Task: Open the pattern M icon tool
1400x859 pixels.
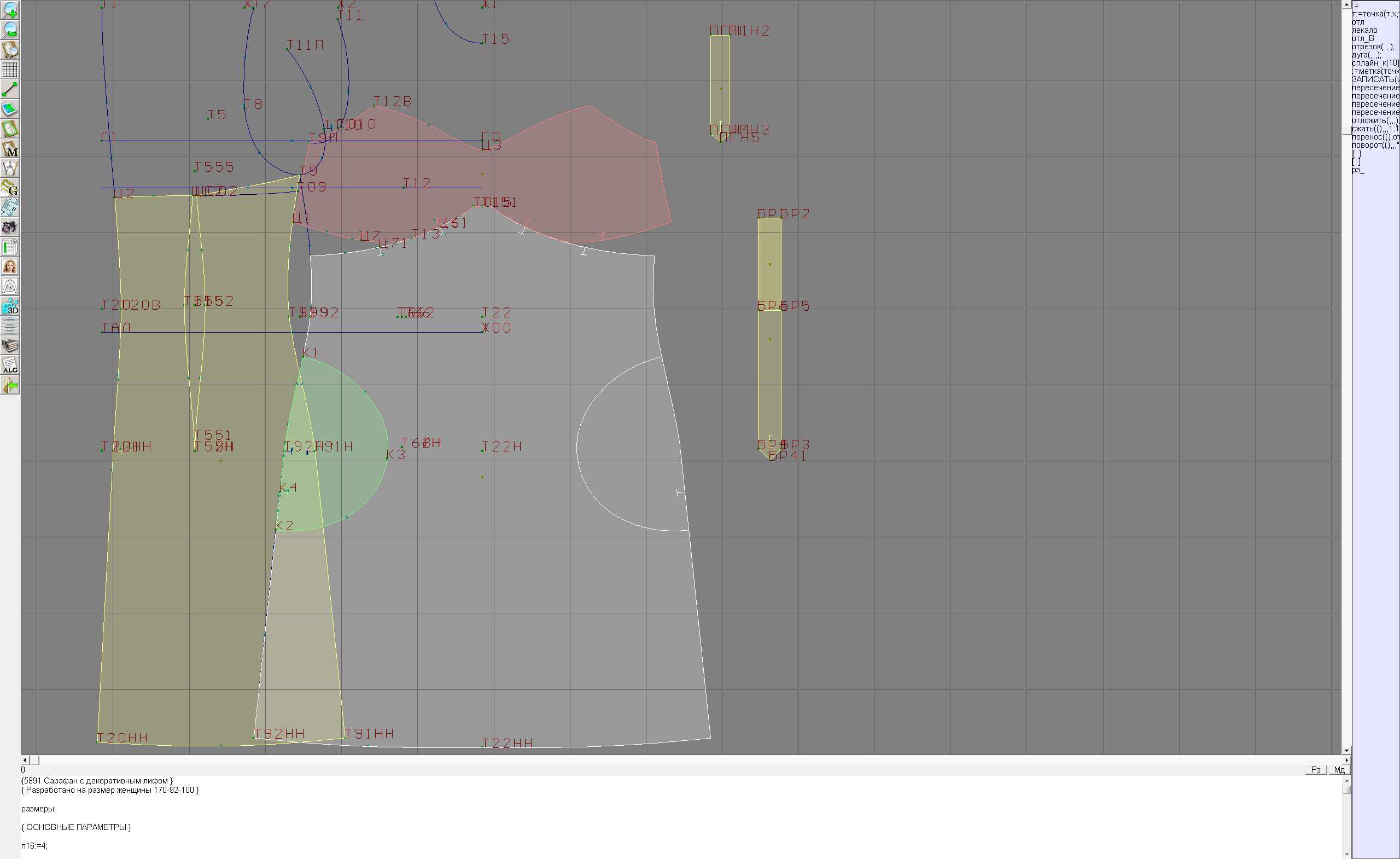Action: pyautogui.click(x=10, y=148)
